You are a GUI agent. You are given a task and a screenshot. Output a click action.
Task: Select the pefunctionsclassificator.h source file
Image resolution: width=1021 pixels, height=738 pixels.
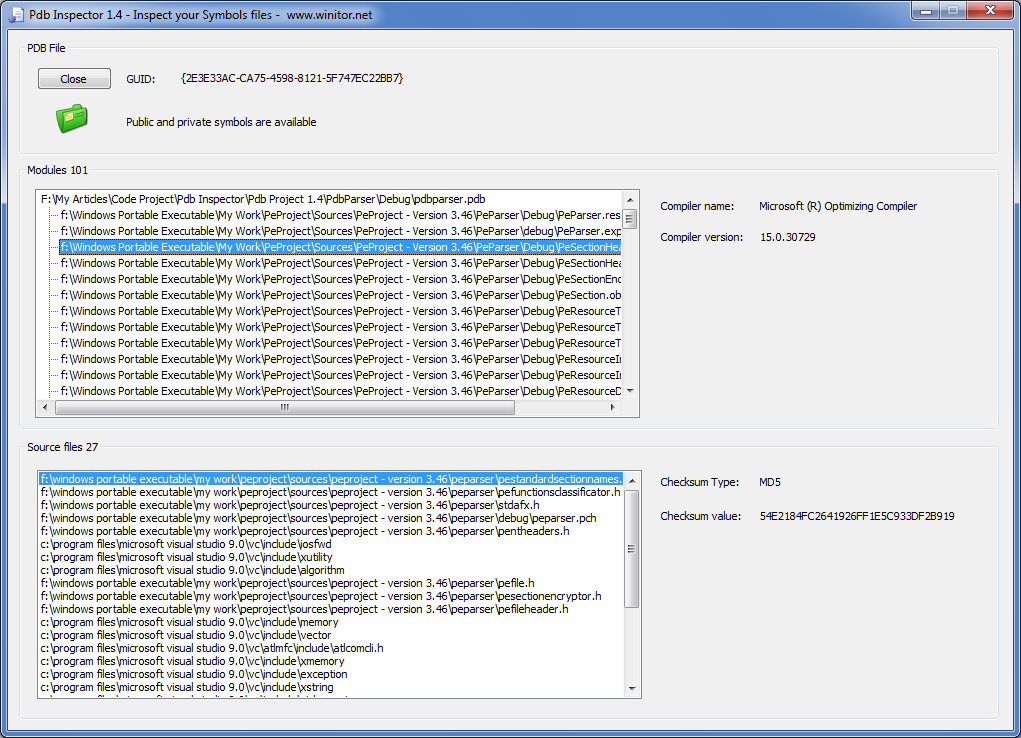pos(331,492)
